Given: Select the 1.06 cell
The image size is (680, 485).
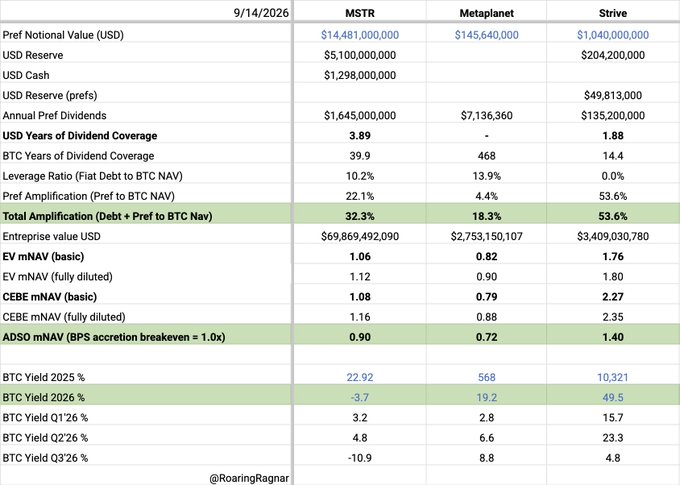Looking at the screenshot, I should pos(360,256).
